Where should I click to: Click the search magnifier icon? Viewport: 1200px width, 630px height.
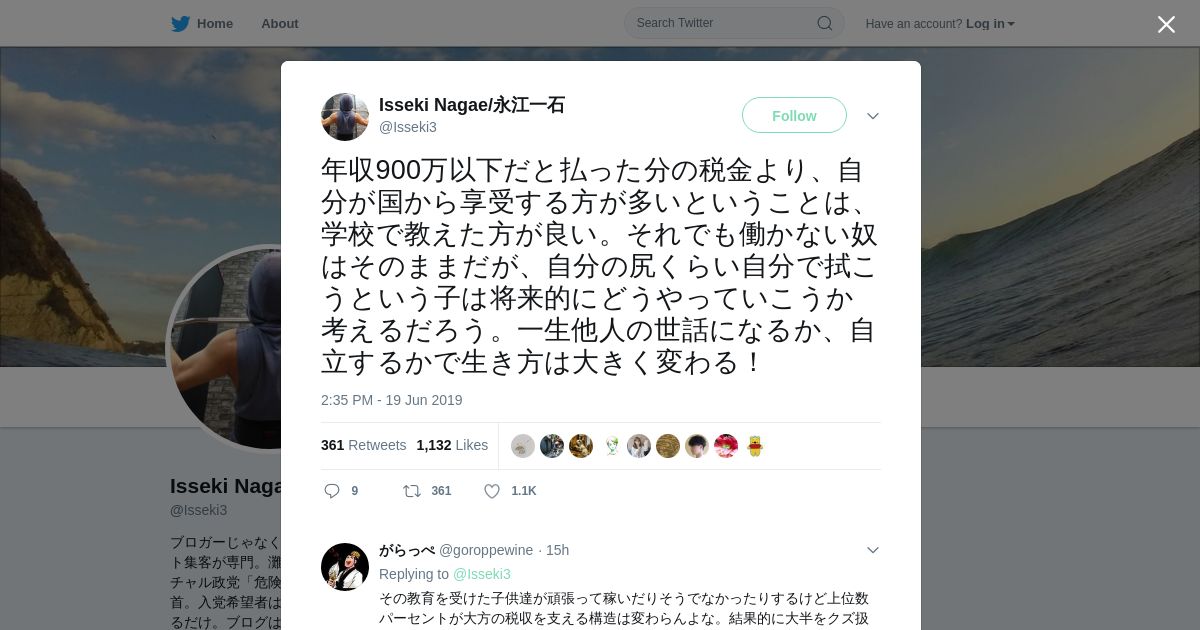point(825,23)
